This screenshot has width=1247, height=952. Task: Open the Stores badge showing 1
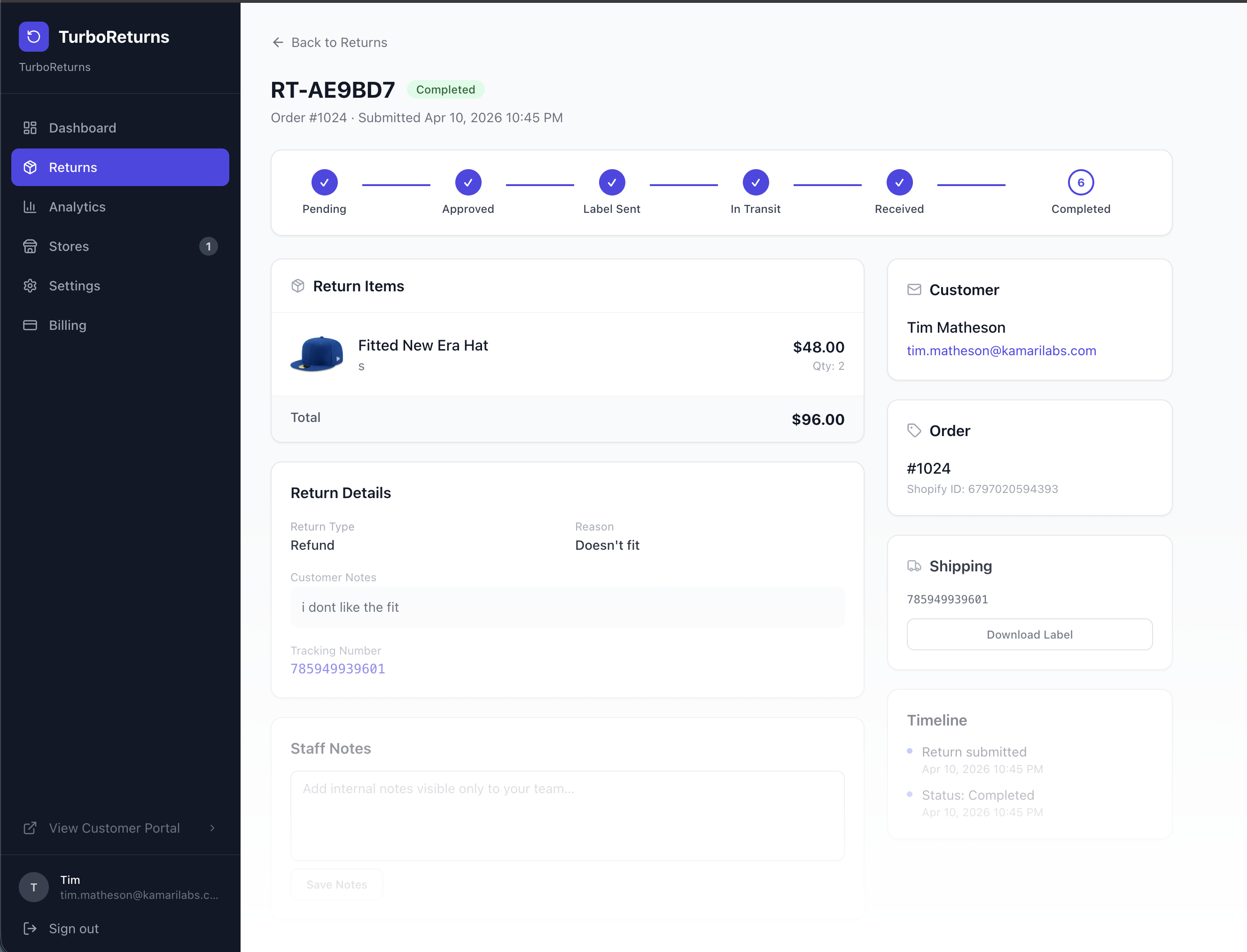pyautogui.click(x=209, y=247)
